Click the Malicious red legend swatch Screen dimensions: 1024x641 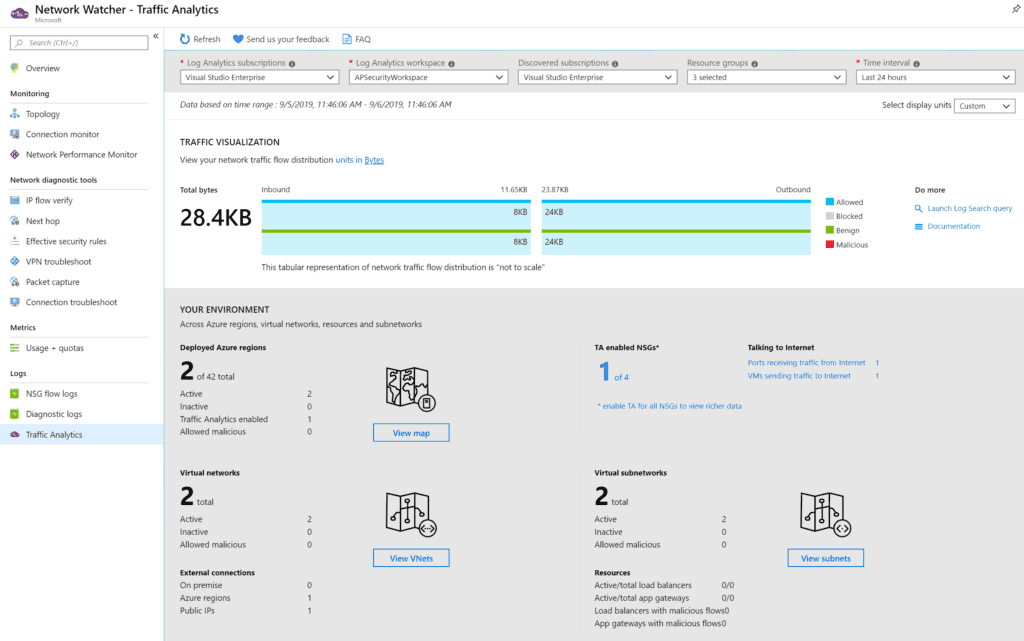[829, 244]
